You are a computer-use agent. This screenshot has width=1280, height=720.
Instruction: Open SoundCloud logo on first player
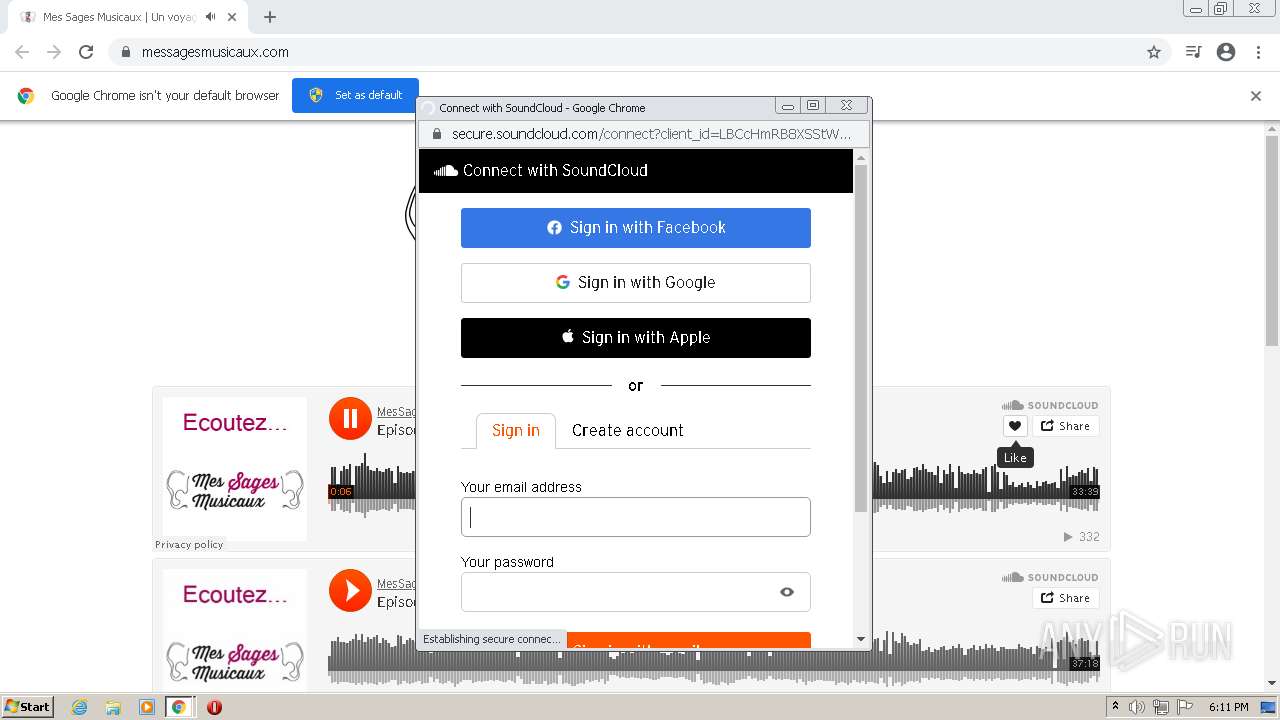1050,405
